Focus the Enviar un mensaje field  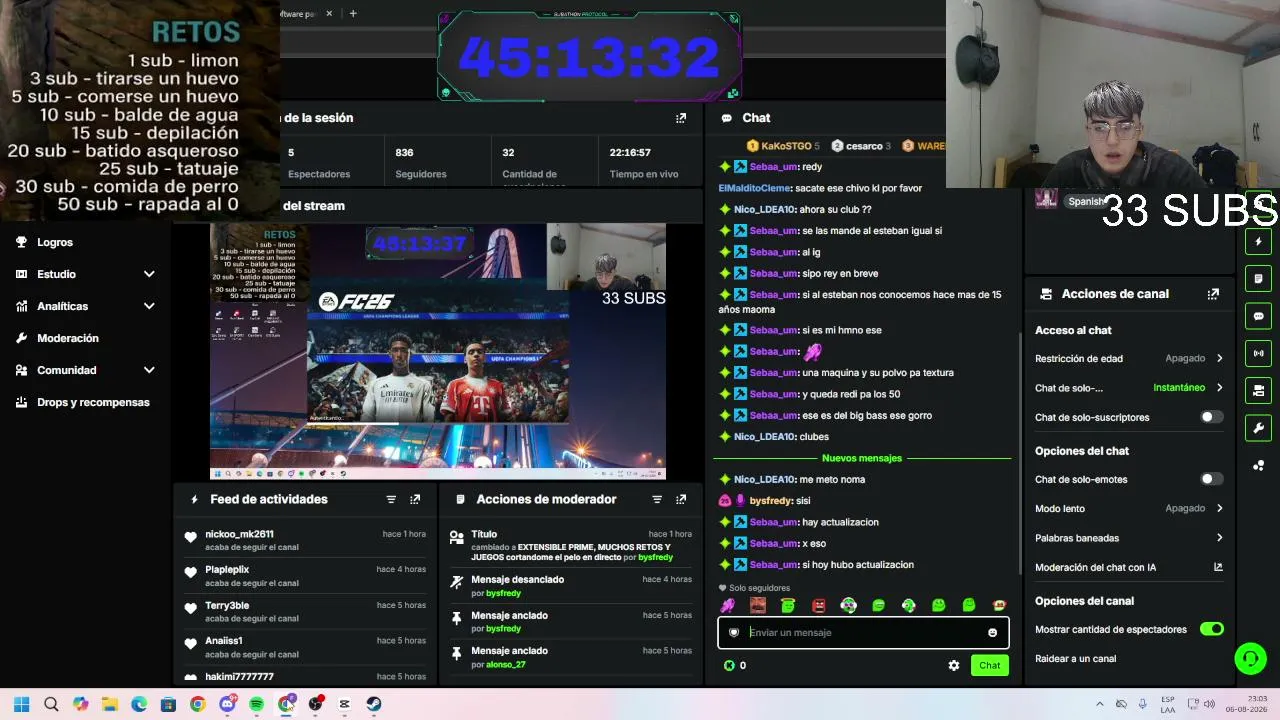863,633
